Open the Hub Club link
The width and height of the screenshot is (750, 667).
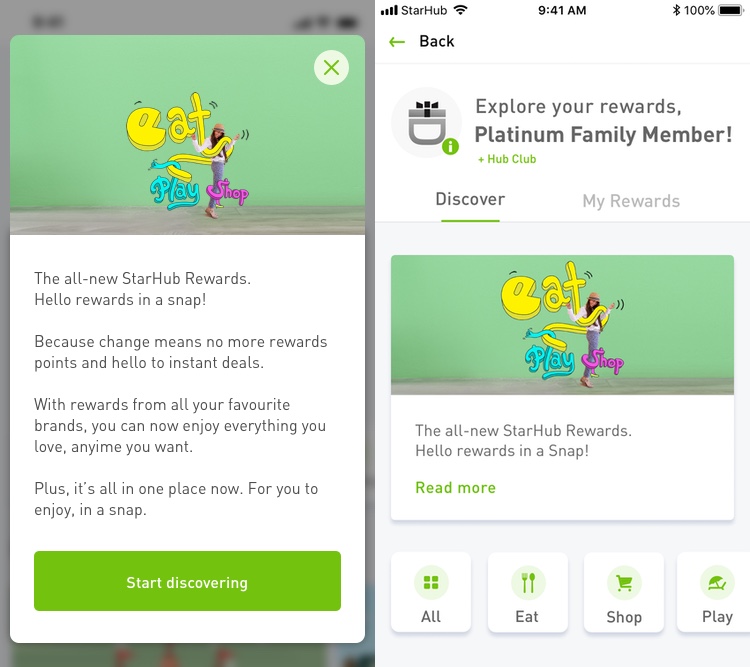(x=507, y=159)
